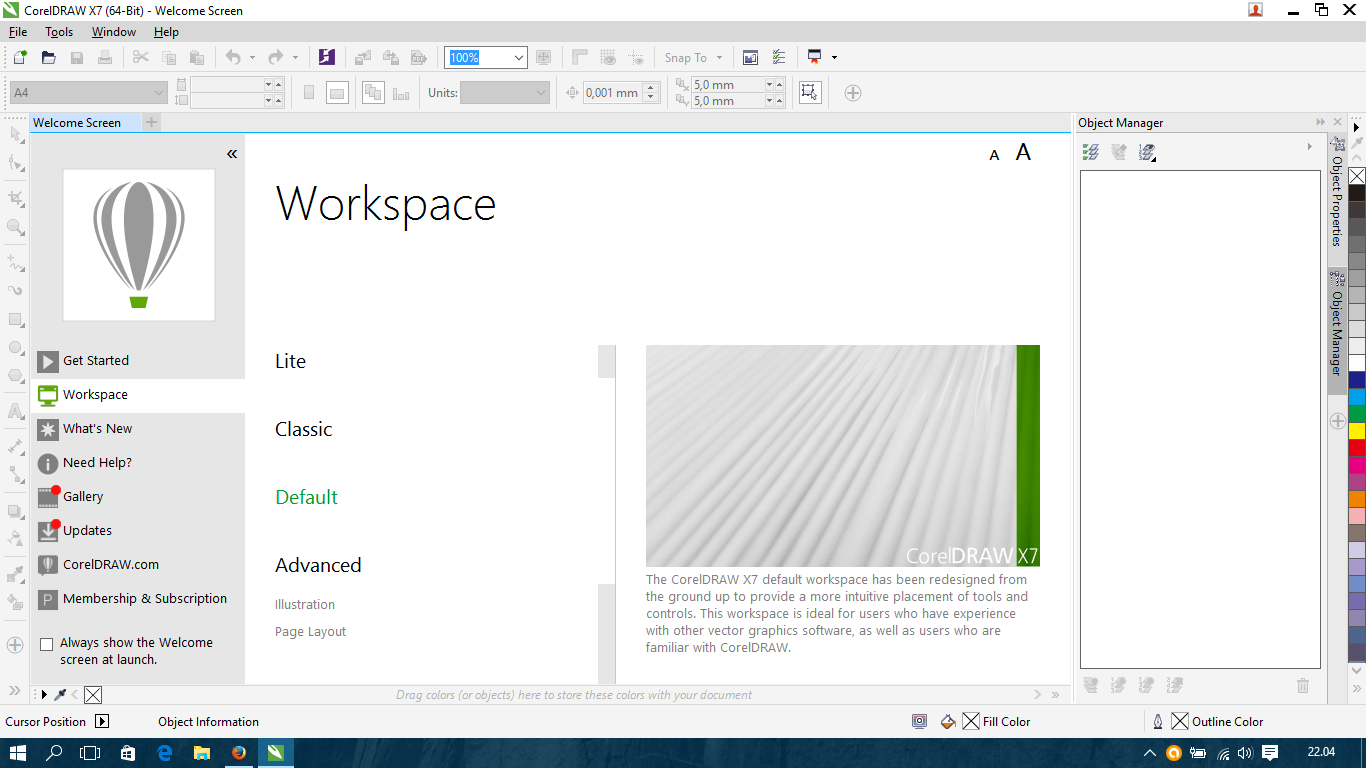Open the File menu
1366x768 pixels.
coord(18,32)
